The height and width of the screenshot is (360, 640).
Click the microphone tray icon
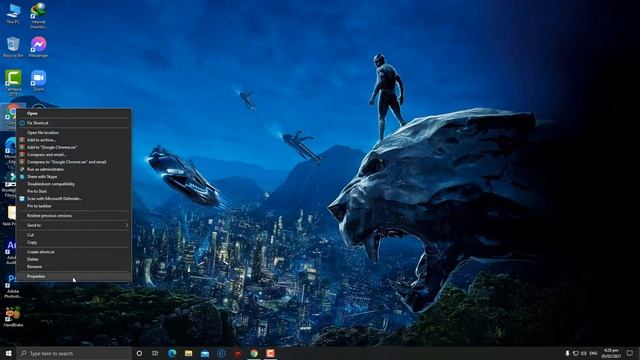[567, 353]
